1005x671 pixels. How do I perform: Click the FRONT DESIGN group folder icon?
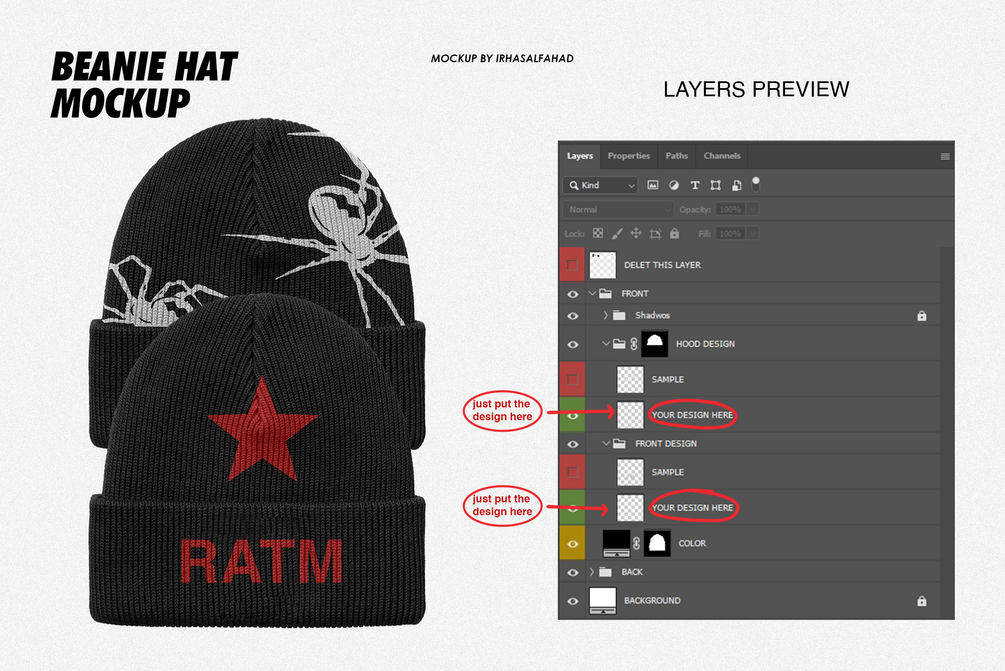point(619,443)
